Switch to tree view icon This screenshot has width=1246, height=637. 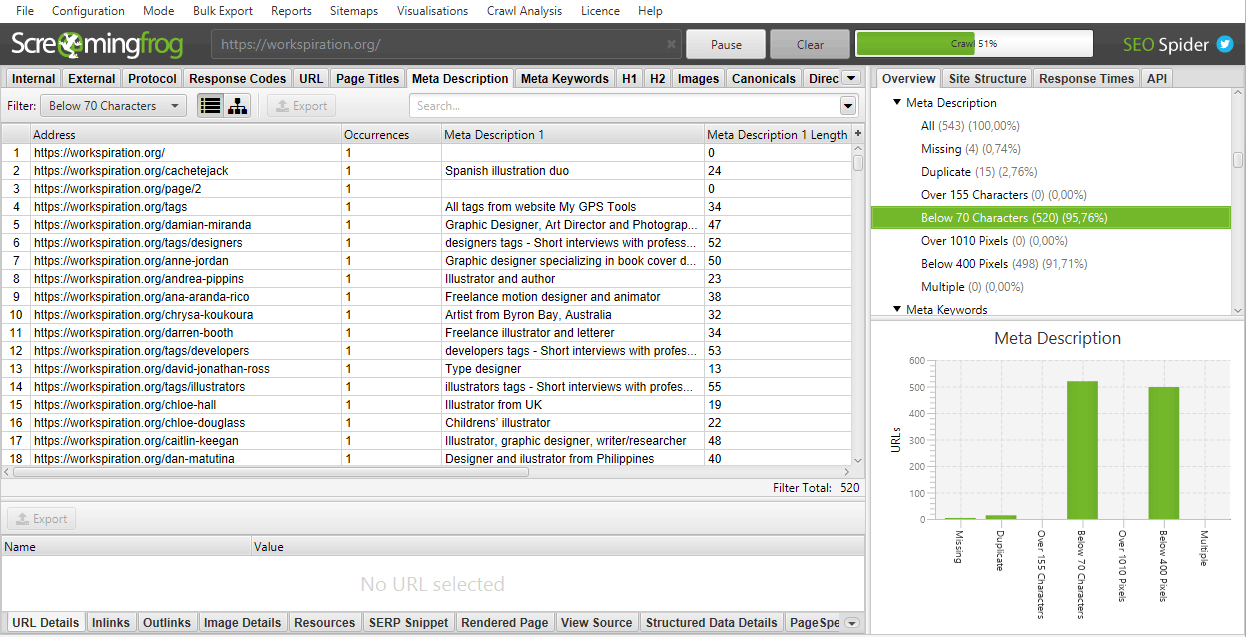coord(237,106)
